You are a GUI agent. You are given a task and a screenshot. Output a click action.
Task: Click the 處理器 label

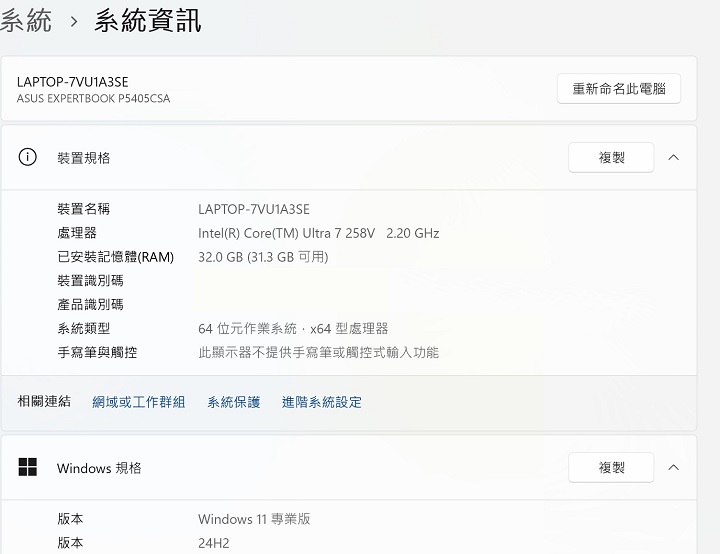pyautogui.click(x=77, y=233)
